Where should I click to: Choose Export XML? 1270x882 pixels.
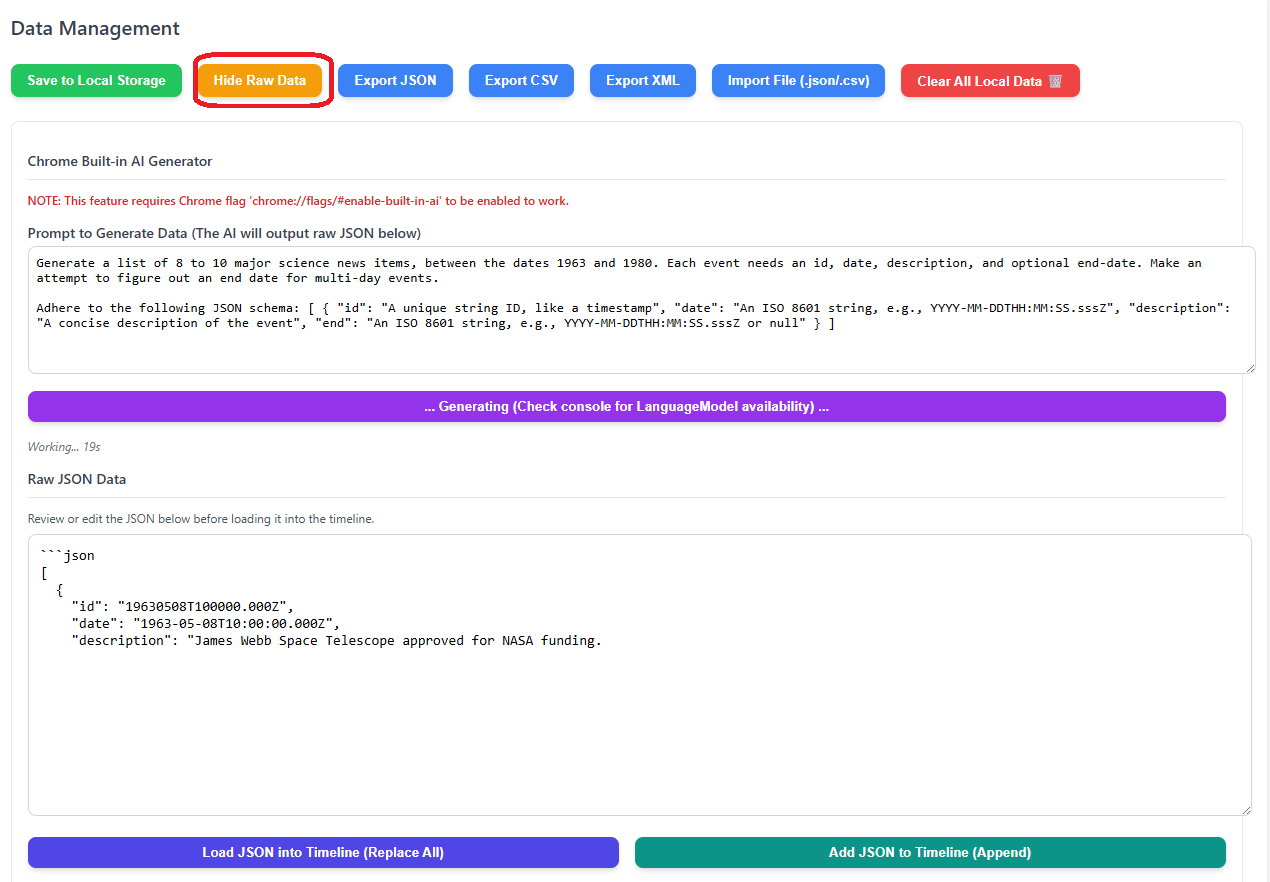pyautogui.click(x=643, y=81)
